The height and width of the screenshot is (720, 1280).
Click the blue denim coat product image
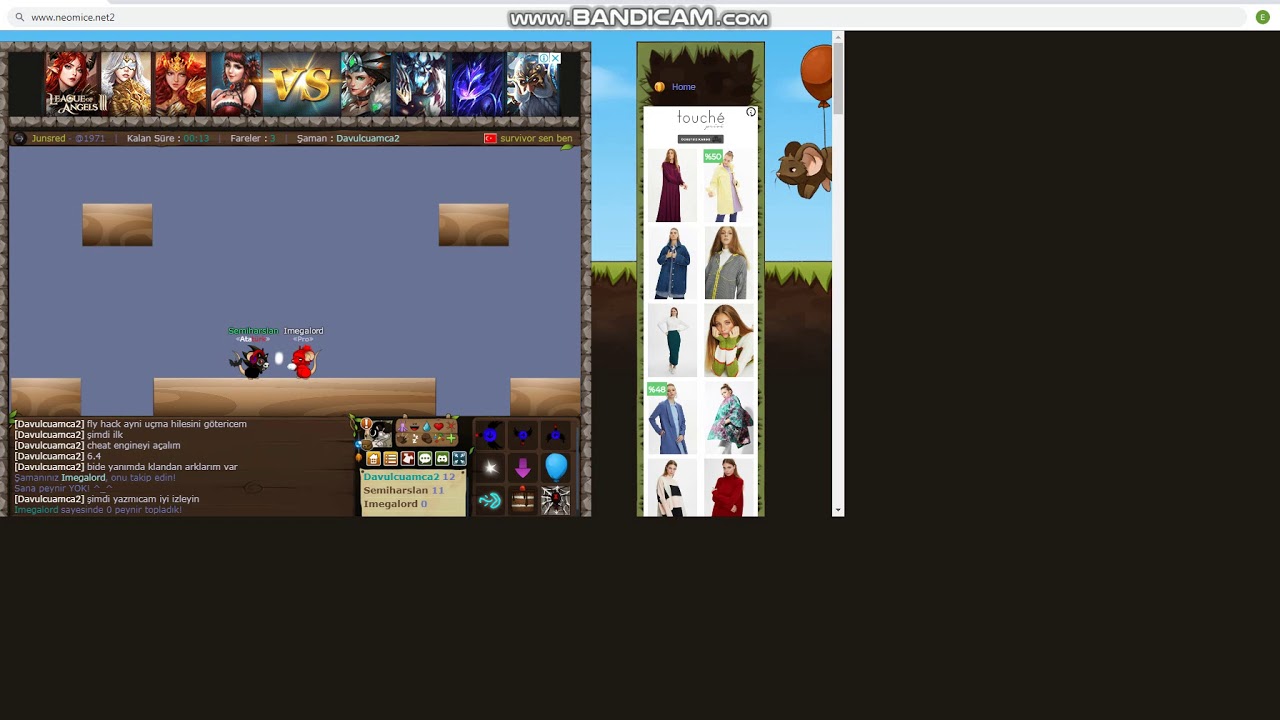pos(671,262)
